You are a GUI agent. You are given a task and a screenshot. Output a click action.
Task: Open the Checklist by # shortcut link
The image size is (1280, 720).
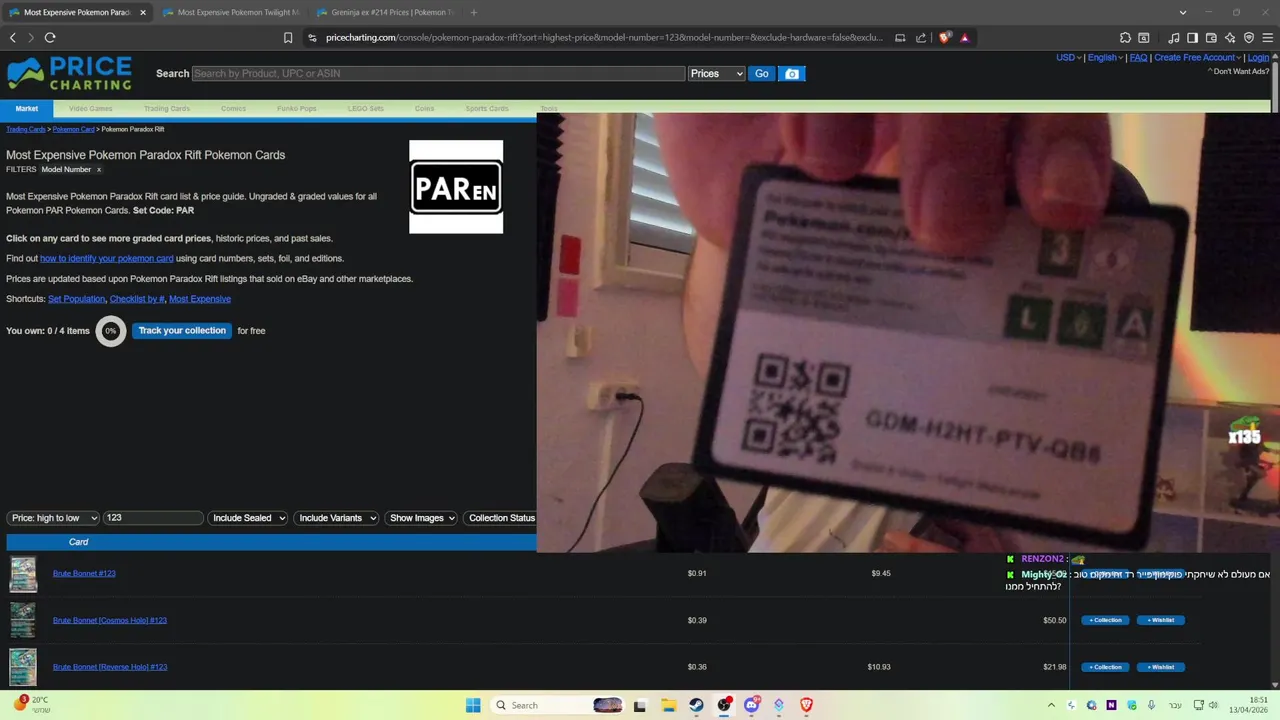137,299
